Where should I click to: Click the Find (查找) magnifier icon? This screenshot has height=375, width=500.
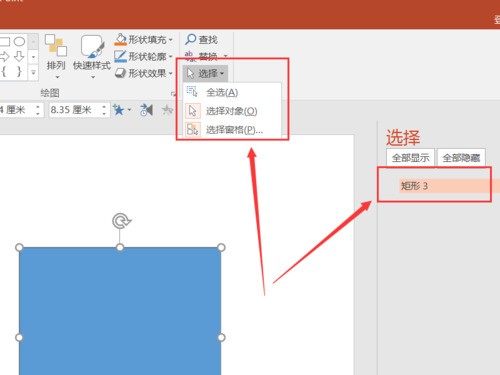(191, 39)
